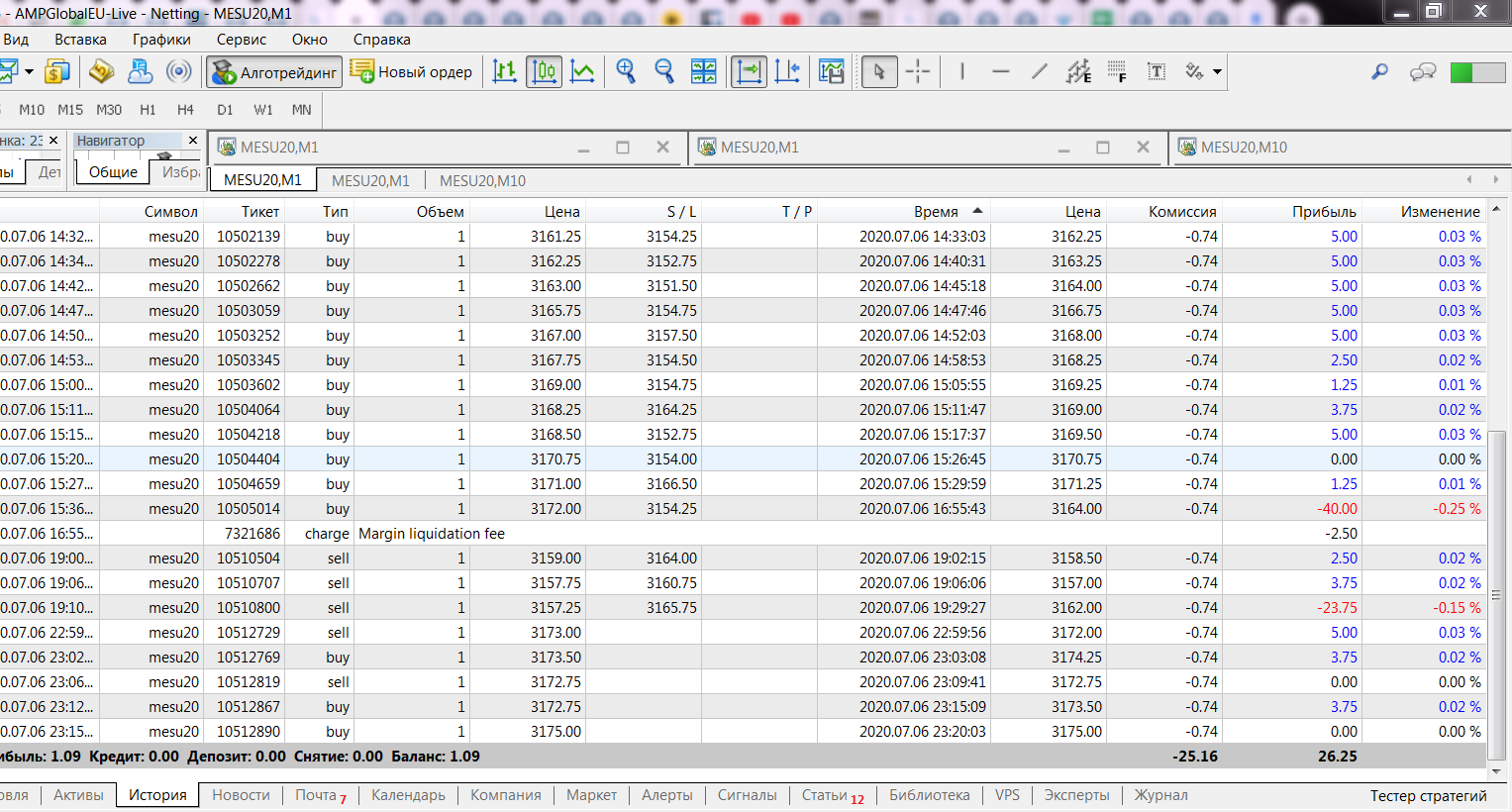Select the H4 timeframe button

pos(185,110)
